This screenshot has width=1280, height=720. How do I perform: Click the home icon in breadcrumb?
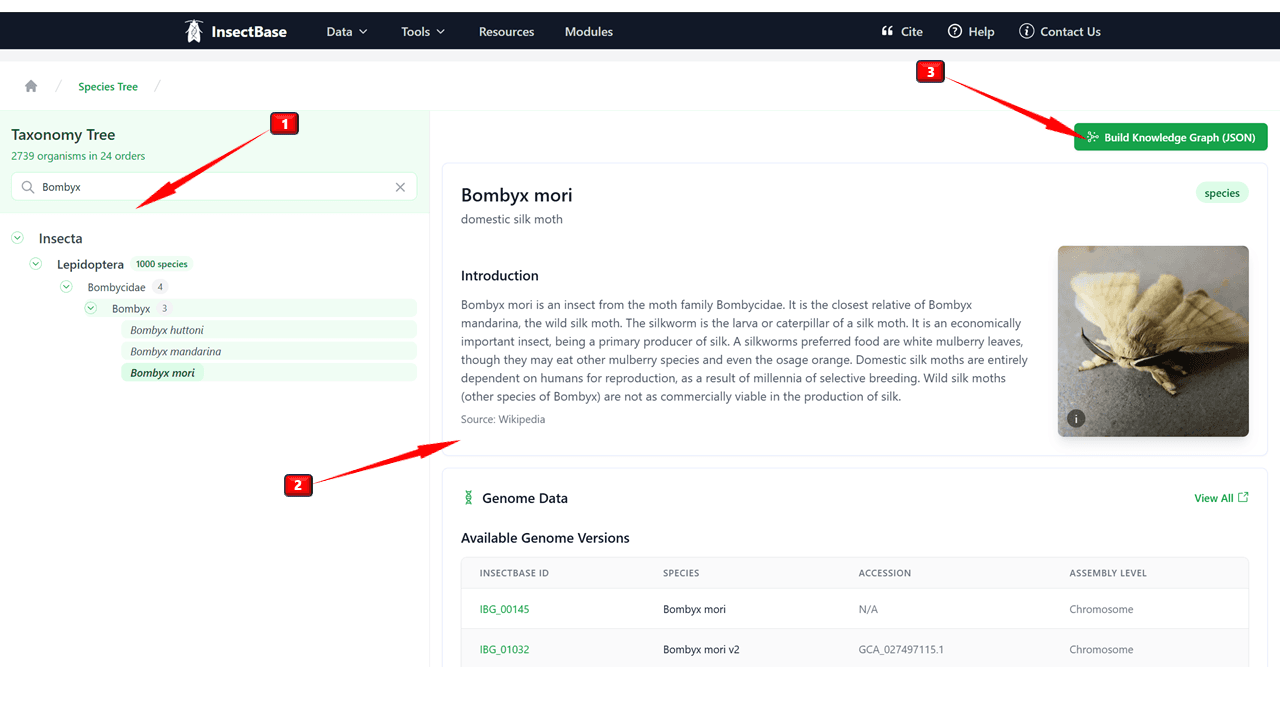pos(31,87)
